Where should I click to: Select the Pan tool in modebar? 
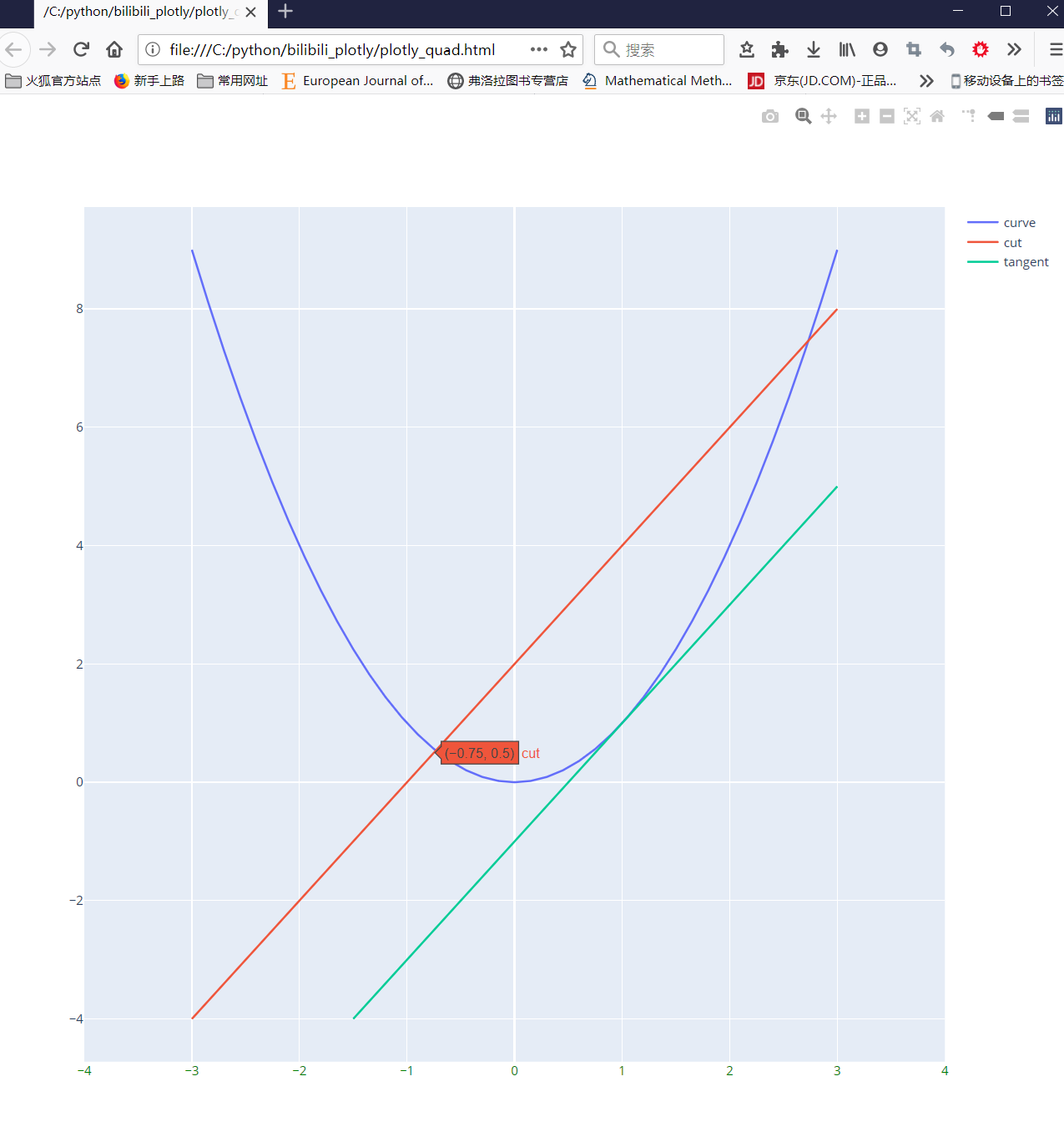(x=829, y=116)
